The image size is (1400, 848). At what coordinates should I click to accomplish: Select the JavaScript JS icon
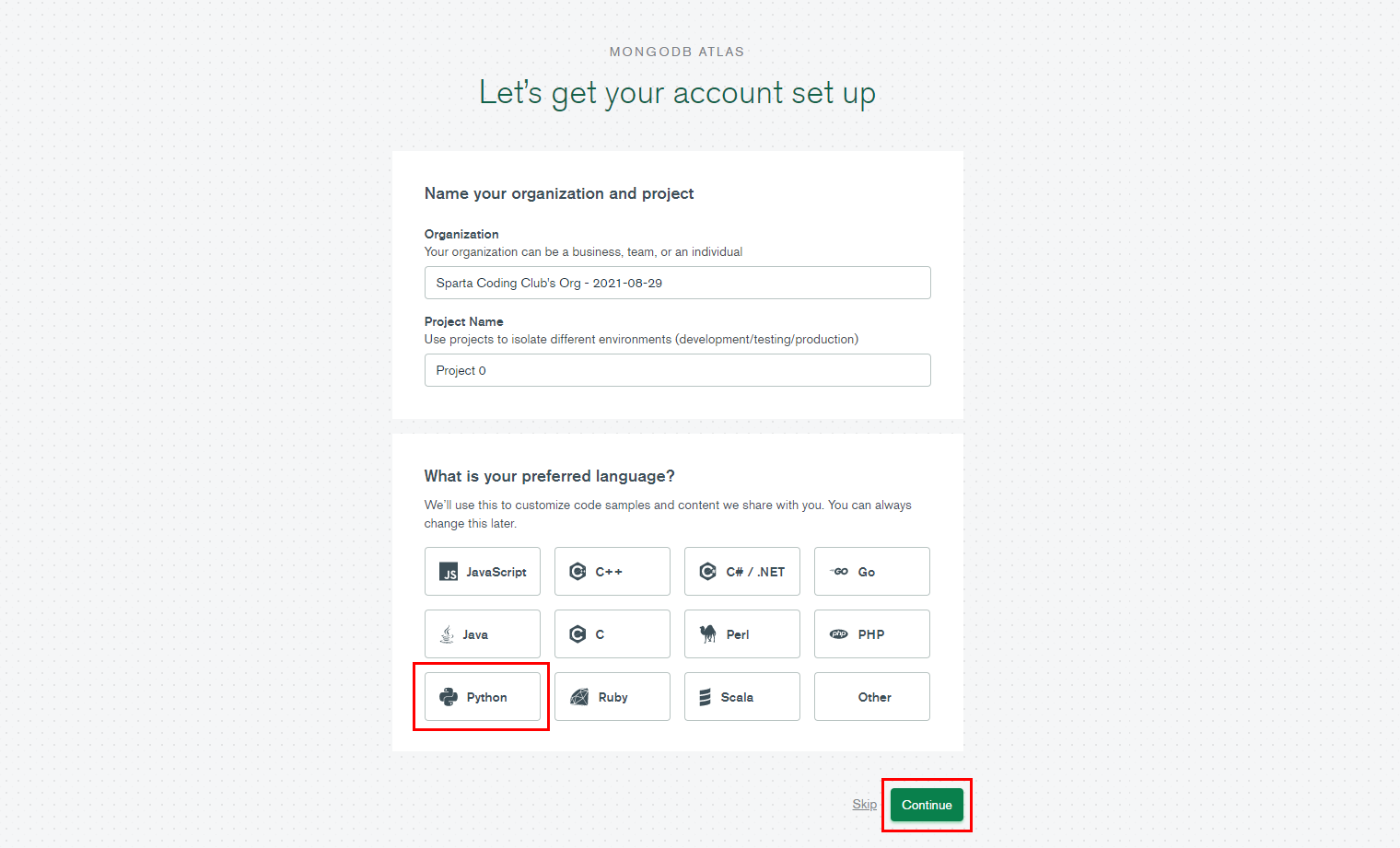coord(449,572)
